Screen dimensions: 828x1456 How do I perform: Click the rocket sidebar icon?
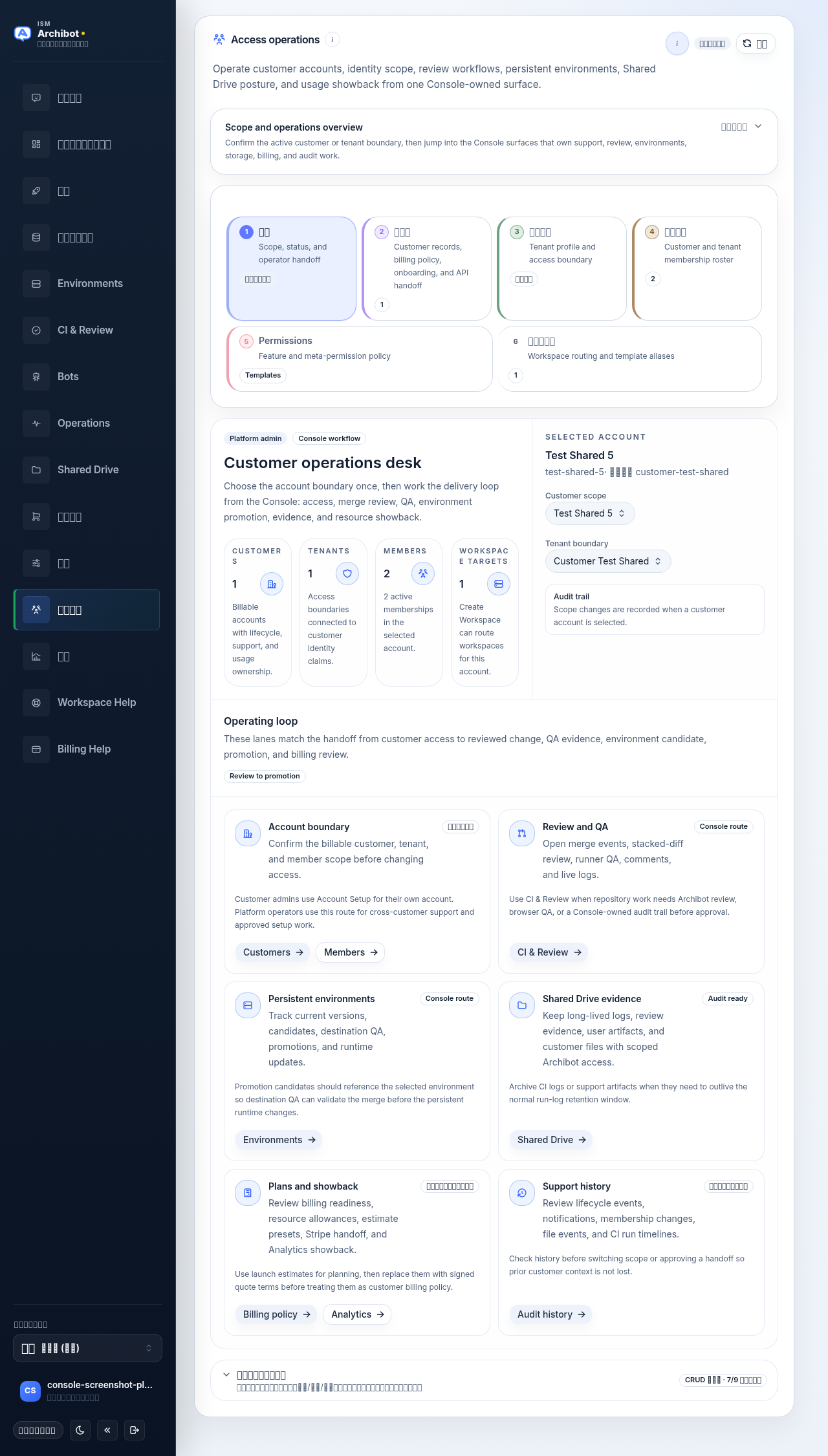point(36,191)
